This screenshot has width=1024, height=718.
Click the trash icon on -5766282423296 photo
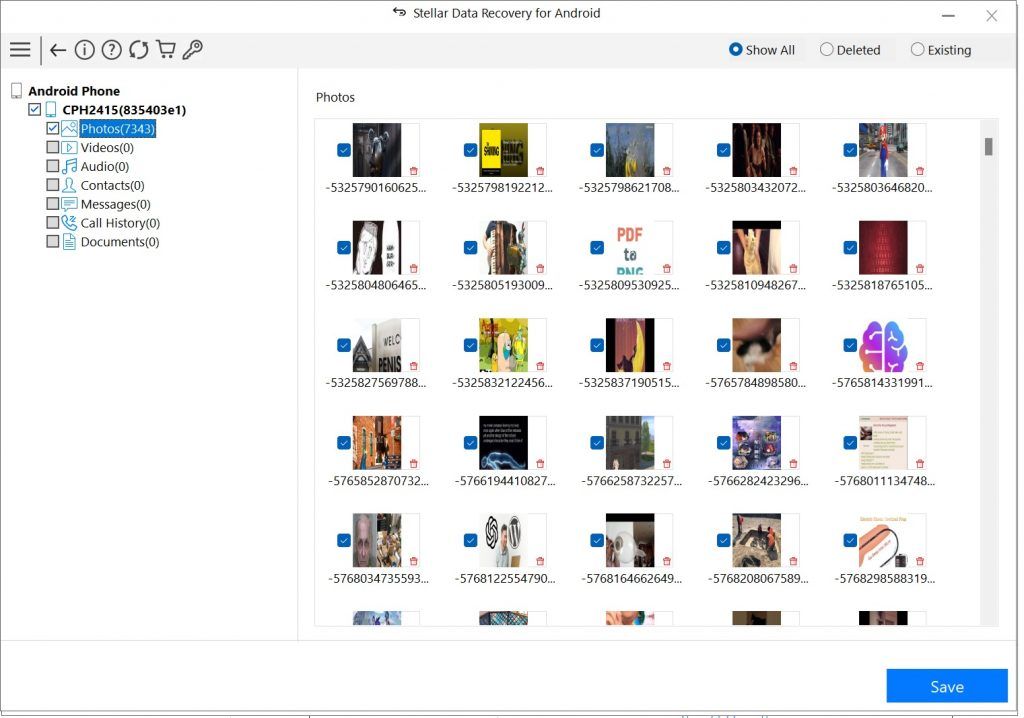[793, 464]
